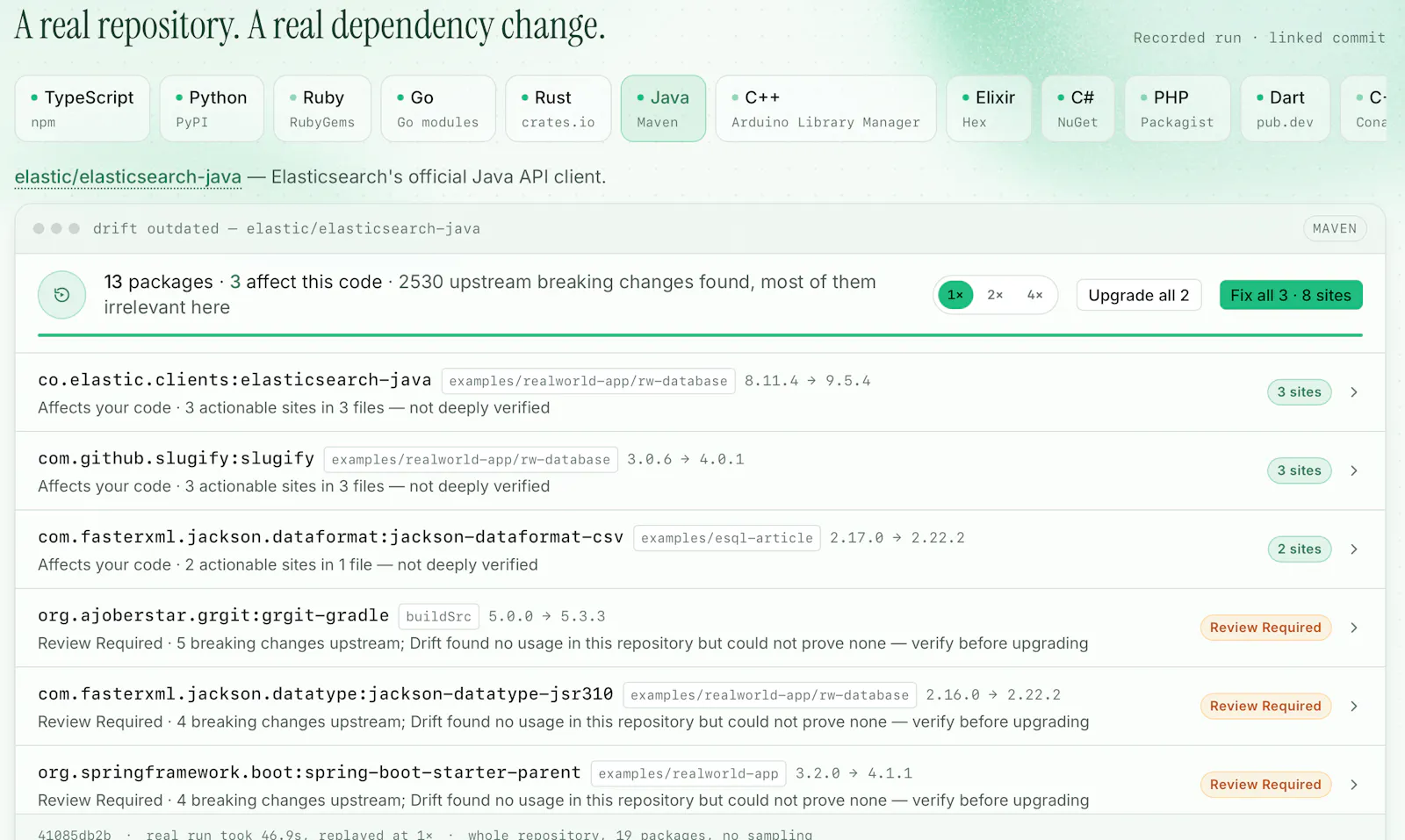Open the Go modules tab

pos(438,109)
